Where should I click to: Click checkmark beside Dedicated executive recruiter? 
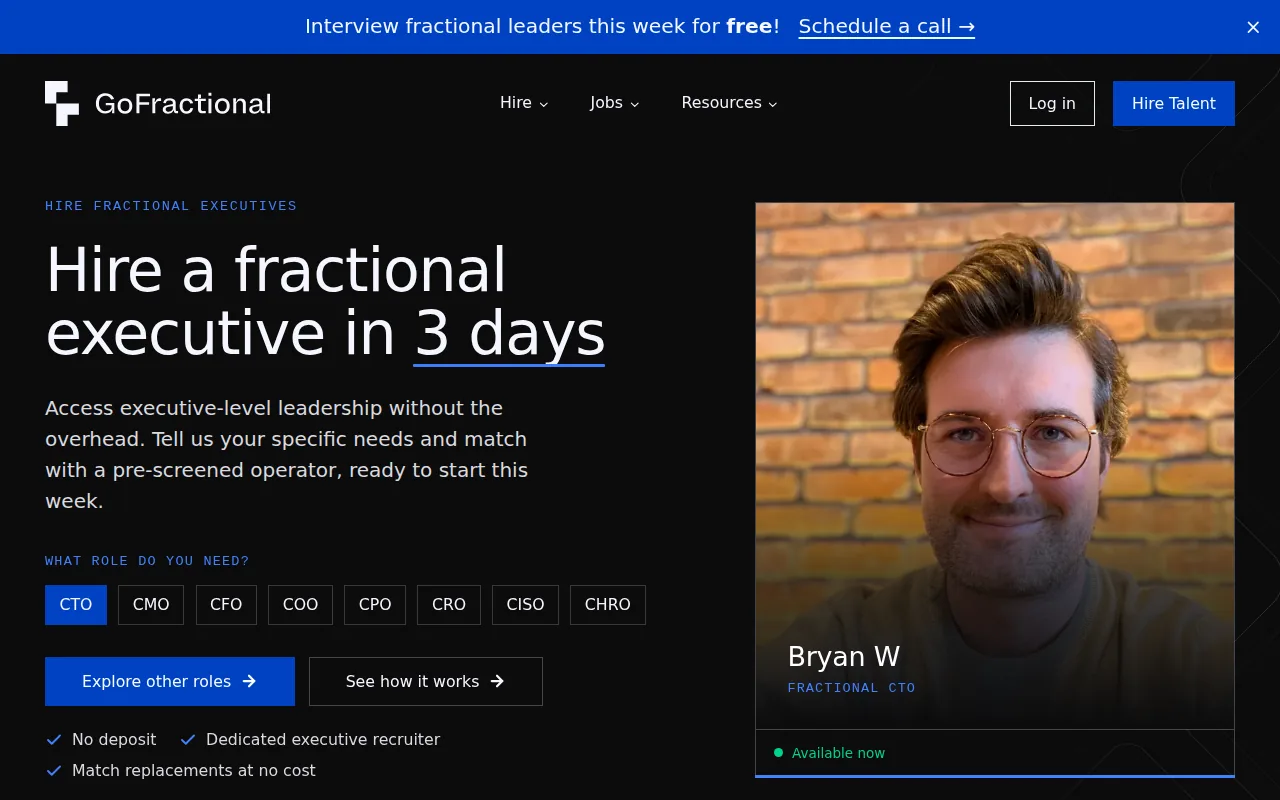tap(188, 740)
